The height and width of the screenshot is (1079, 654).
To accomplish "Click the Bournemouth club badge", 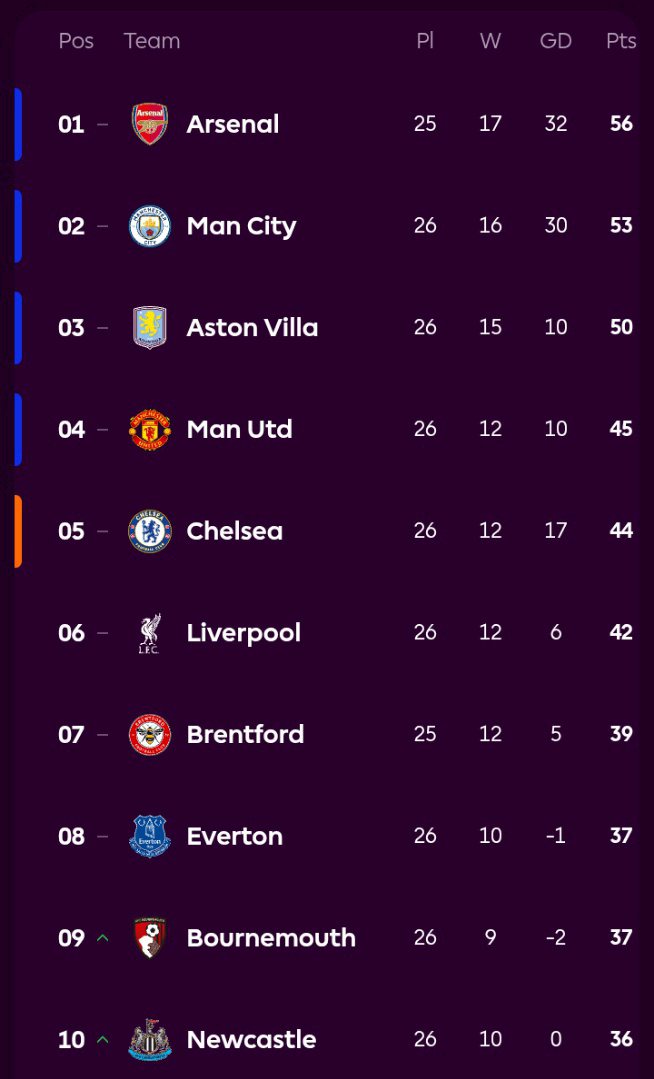I will pyautogui.click(x=150, y=938).
